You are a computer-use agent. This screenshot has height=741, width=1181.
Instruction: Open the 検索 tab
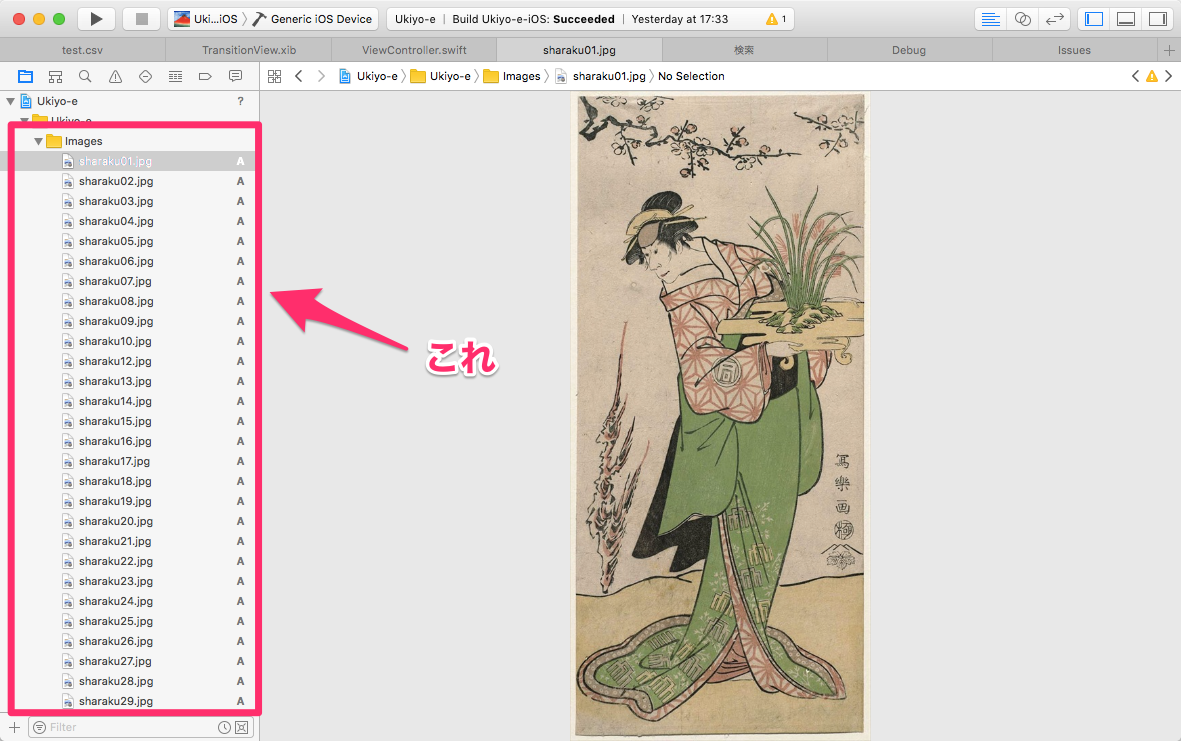(744, 49)
